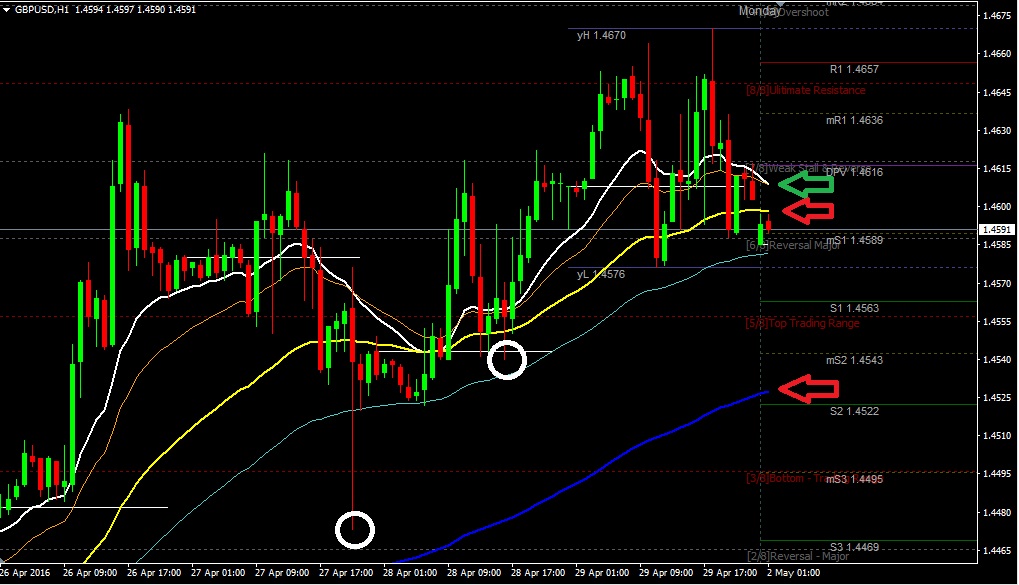
Task: Click 1.4660 on the price axis
Action: 997,53
